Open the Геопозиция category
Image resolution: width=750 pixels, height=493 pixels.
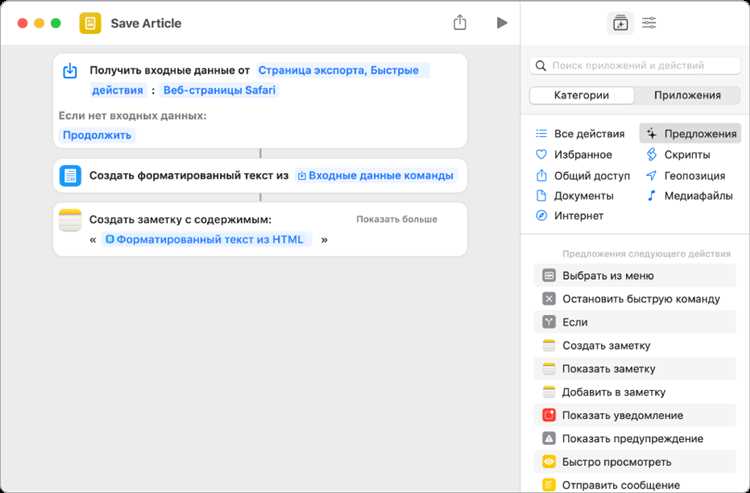coord(685,175)
